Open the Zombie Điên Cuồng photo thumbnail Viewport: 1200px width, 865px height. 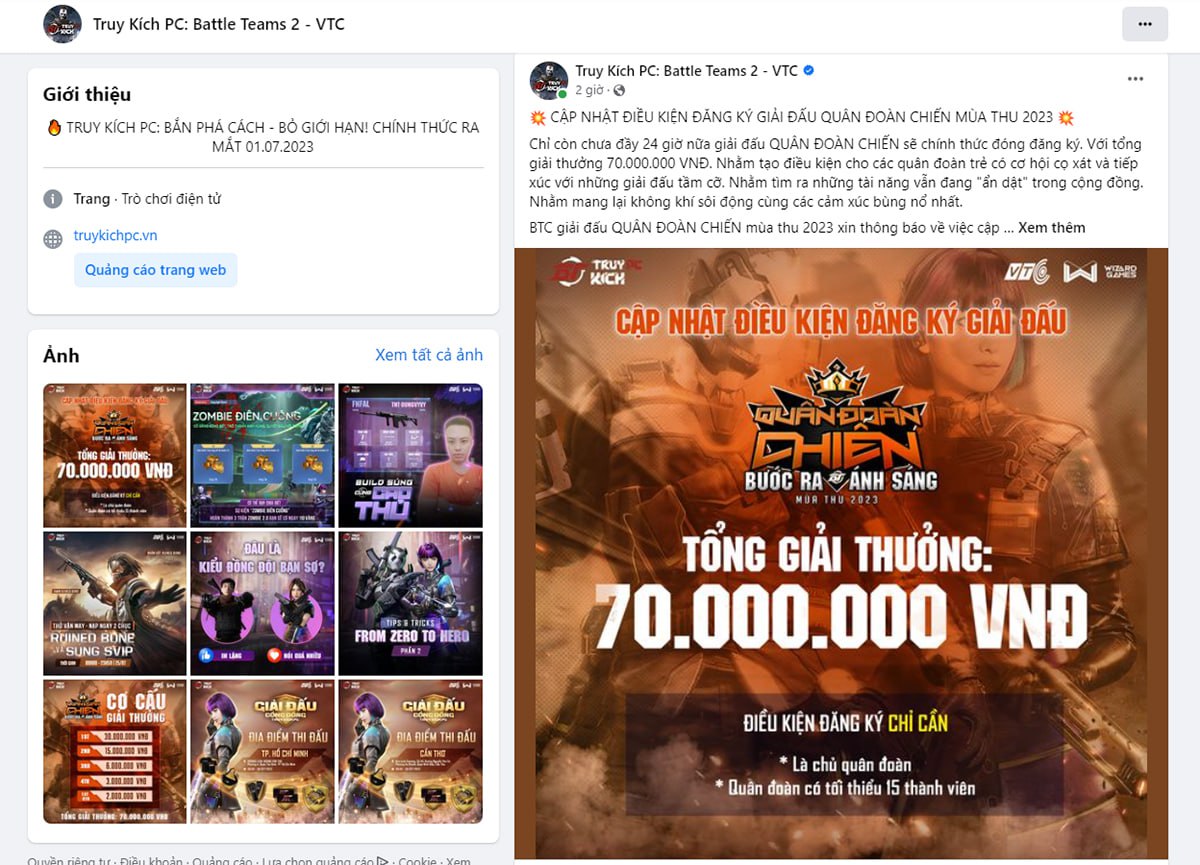(x=262, y=455)
